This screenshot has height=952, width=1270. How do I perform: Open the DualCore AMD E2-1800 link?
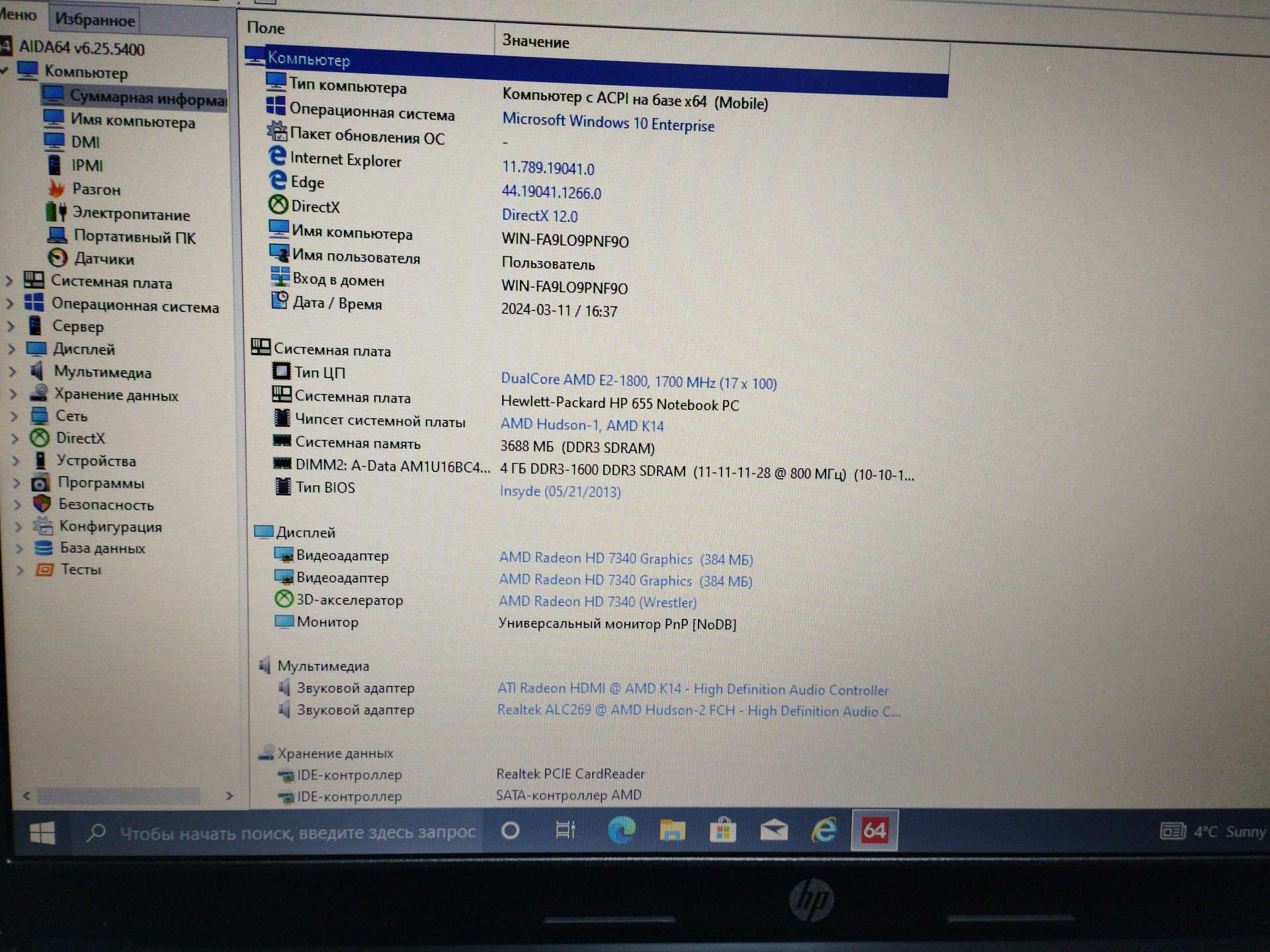638,381
